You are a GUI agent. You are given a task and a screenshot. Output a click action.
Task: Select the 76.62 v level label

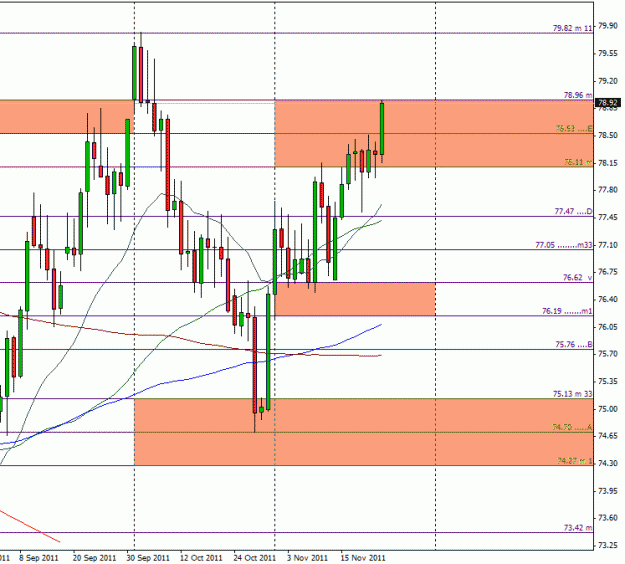pyautogui.click(x=578, y=277)
